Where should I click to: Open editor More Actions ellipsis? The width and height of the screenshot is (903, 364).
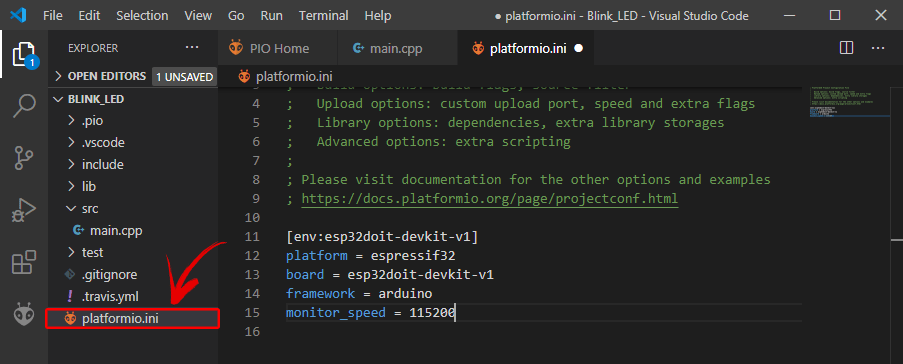[x=878, y=48]
